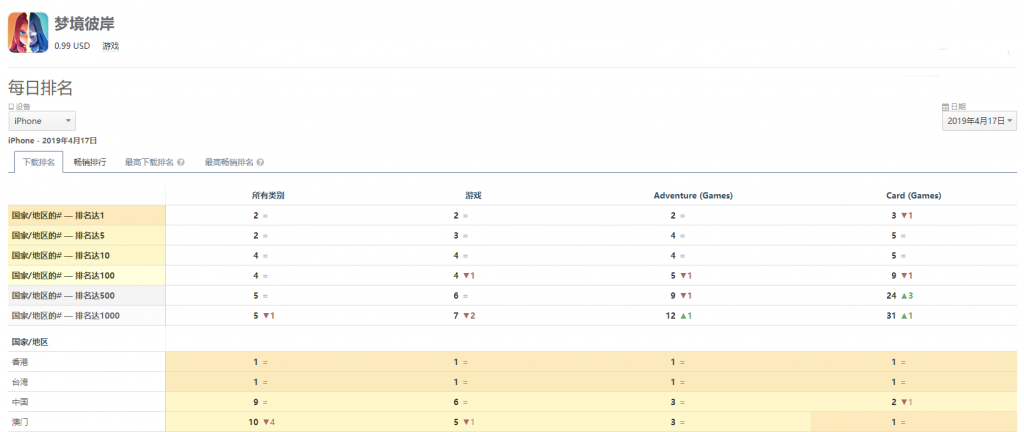Click the 台湾 country row
1024x432 pixels.
coord(513,382)
